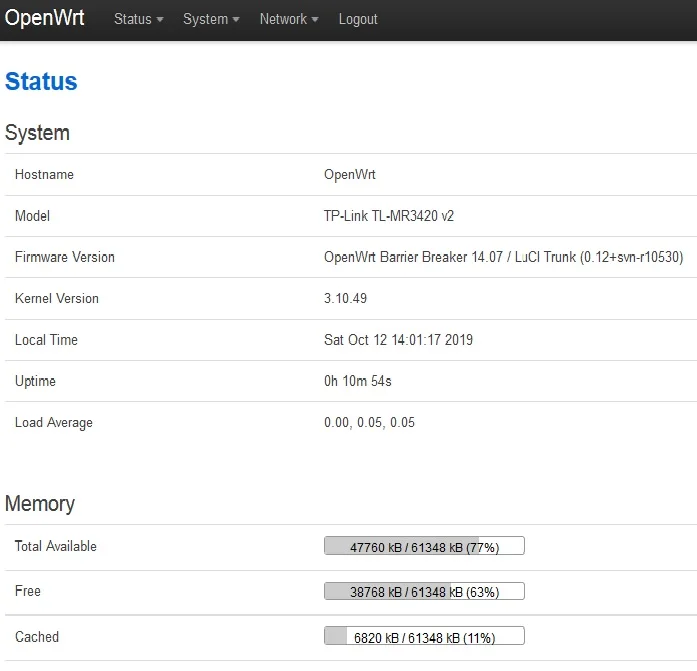697x671 pixels.
Task: Click the Uptime label
Action: (35, 381)
